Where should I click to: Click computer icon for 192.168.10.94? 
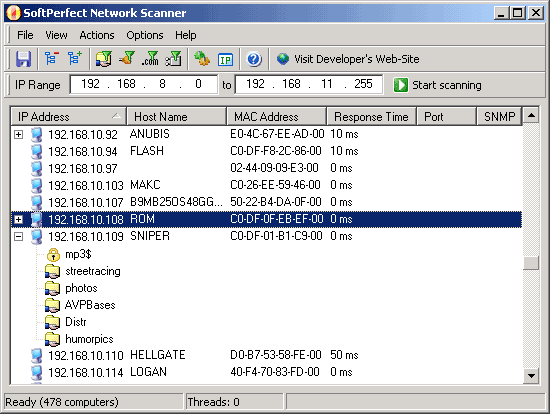[x=36, y=152]
